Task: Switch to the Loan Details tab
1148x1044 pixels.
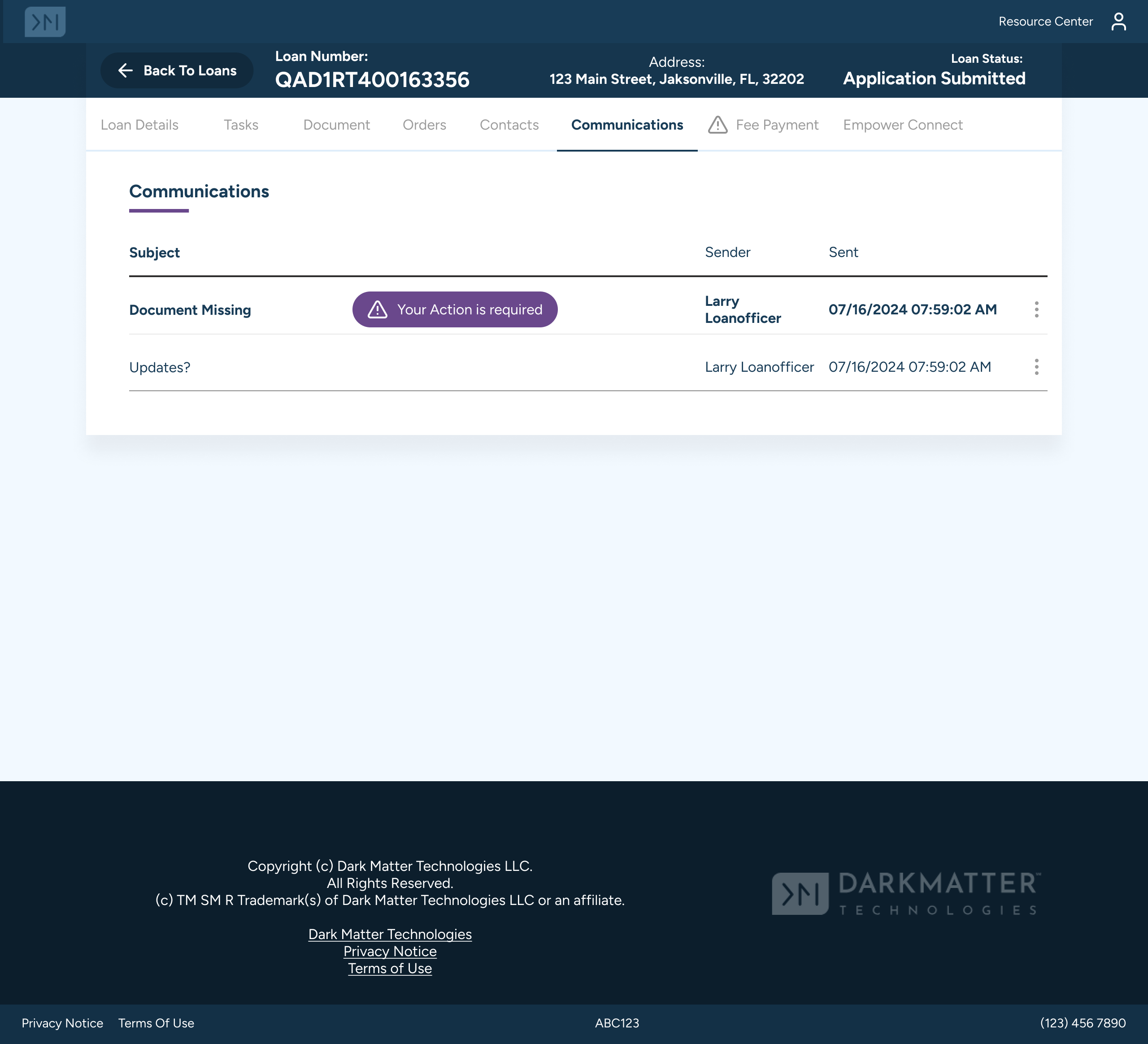Action: 139,125
